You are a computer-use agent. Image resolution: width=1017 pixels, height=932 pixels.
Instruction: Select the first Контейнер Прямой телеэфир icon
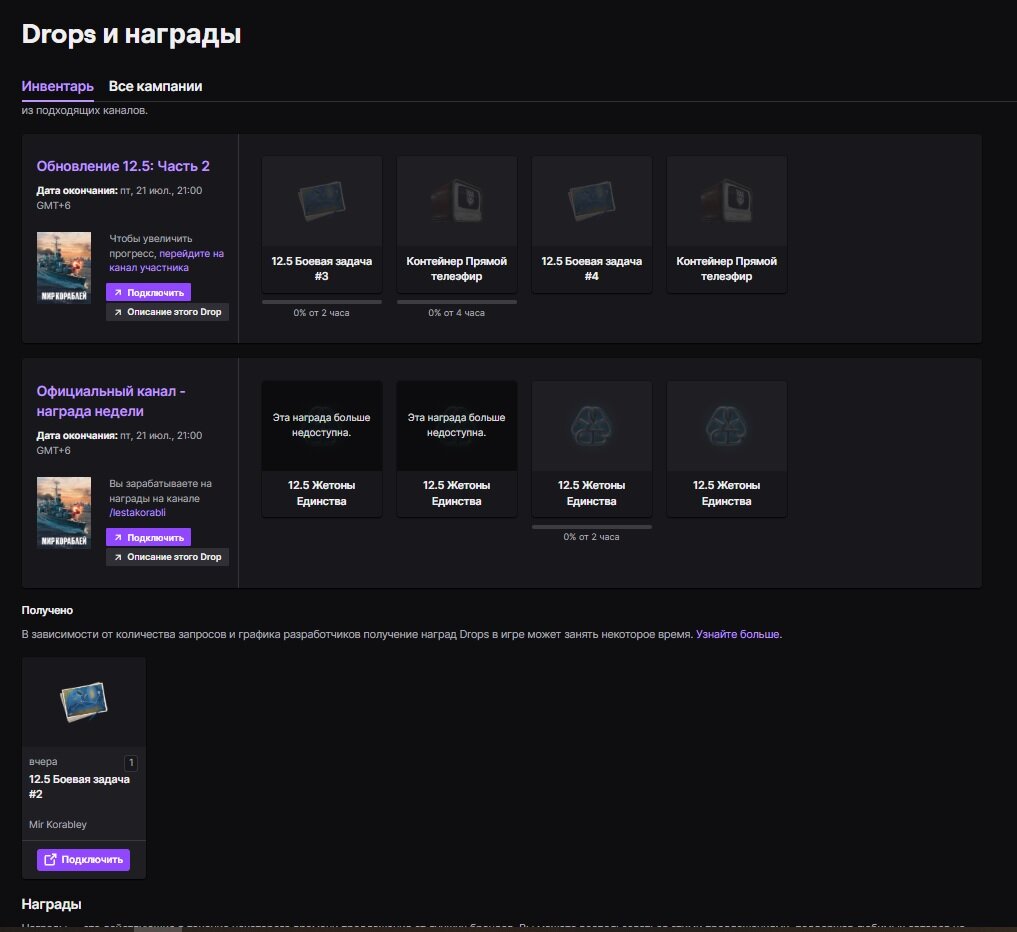pos(456,200)
